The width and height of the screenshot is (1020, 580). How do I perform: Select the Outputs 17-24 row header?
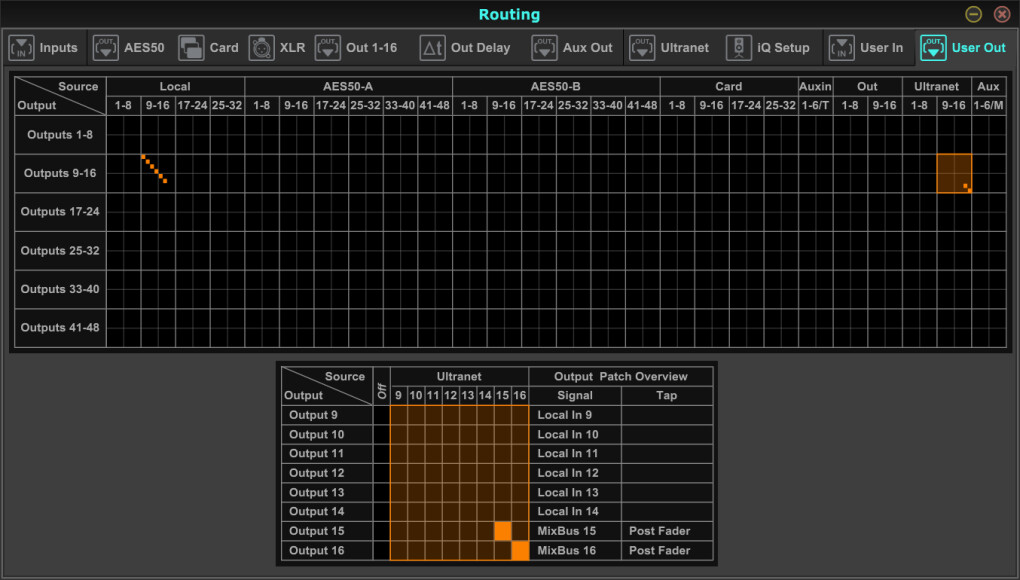coord(60,212)
